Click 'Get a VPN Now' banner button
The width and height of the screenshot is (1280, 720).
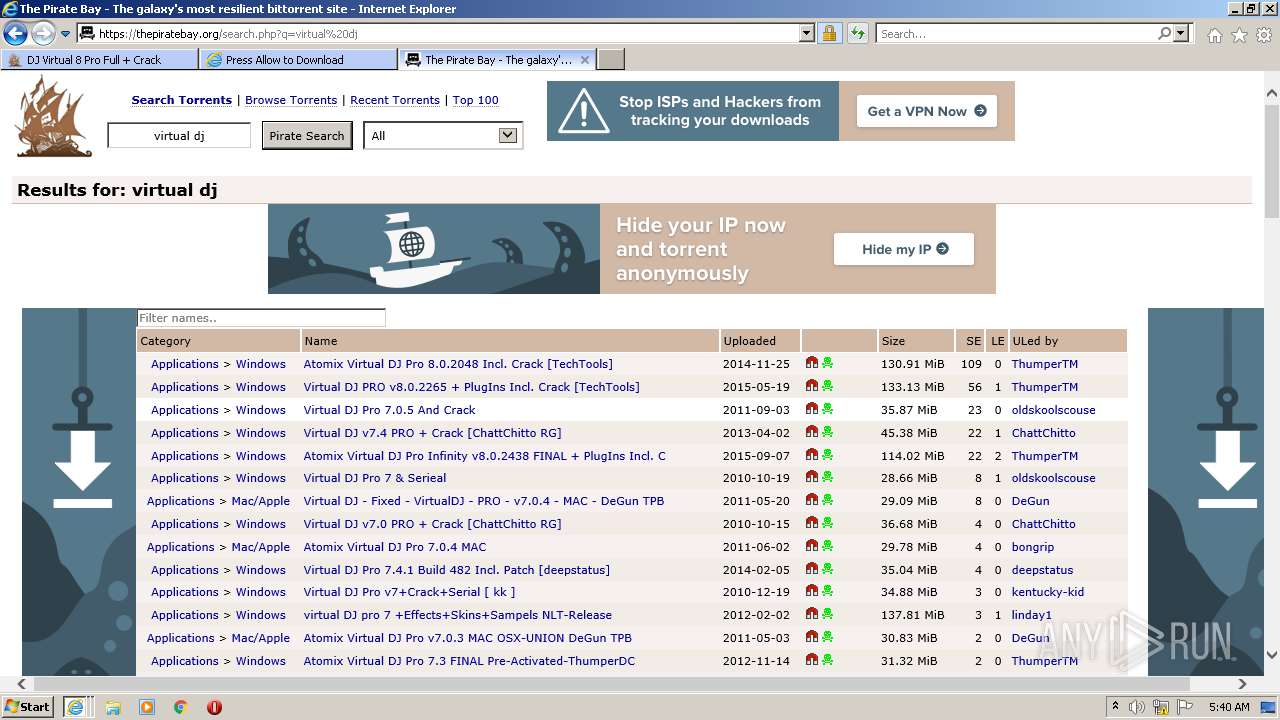927,111
